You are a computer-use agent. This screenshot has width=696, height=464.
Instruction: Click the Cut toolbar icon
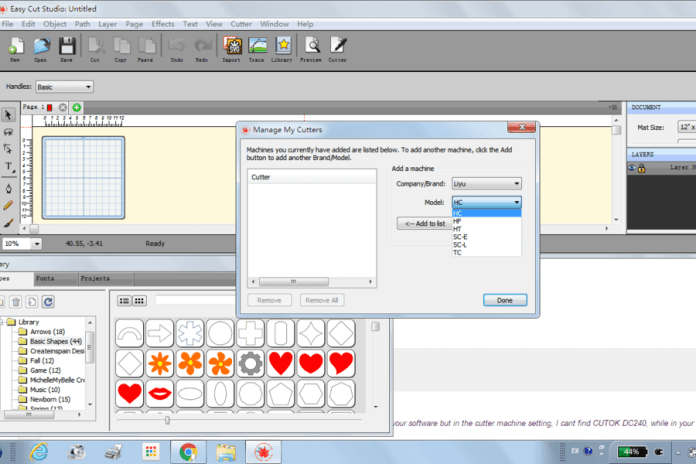point(96,49)
